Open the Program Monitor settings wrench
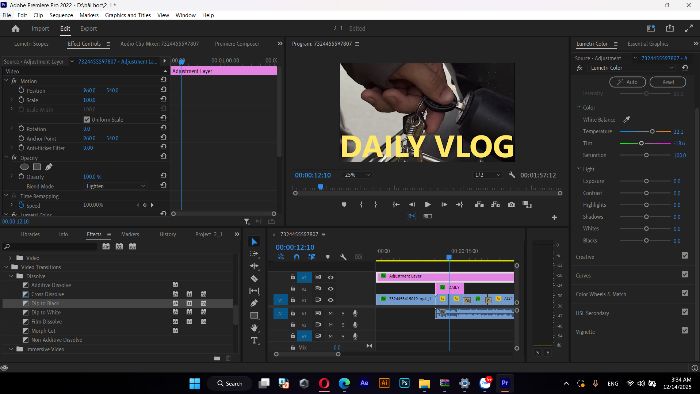This screenshot has width=700, height=394. tap(512, 175)
